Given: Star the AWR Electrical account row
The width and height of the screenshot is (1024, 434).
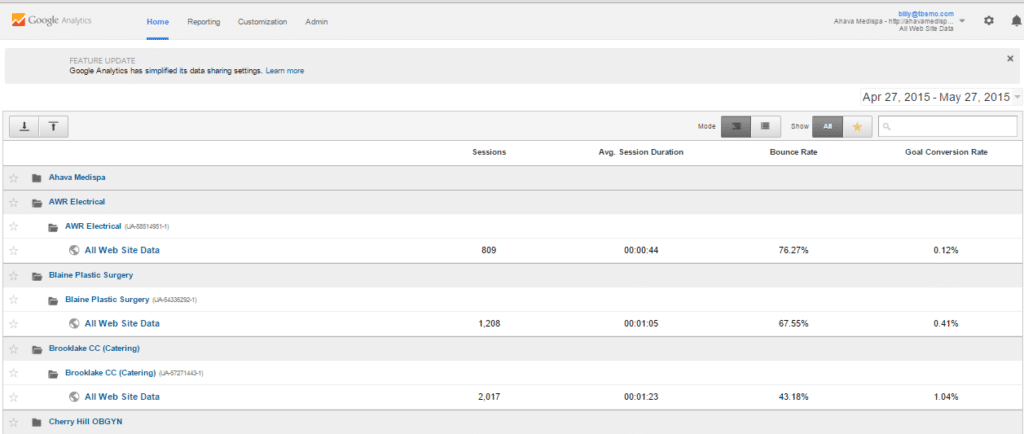Looking at the screenshot, I should tap(14, 202).
